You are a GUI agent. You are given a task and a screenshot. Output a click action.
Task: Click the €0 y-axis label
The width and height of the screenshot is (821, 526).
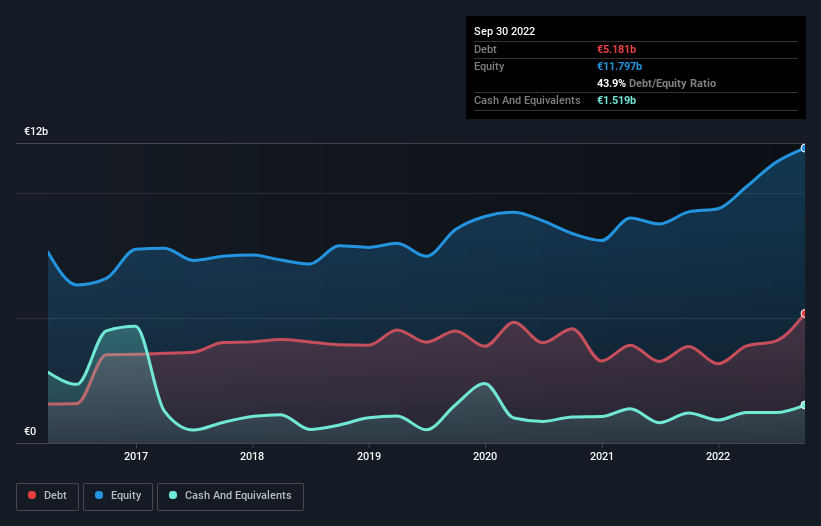tap(30, 431)
